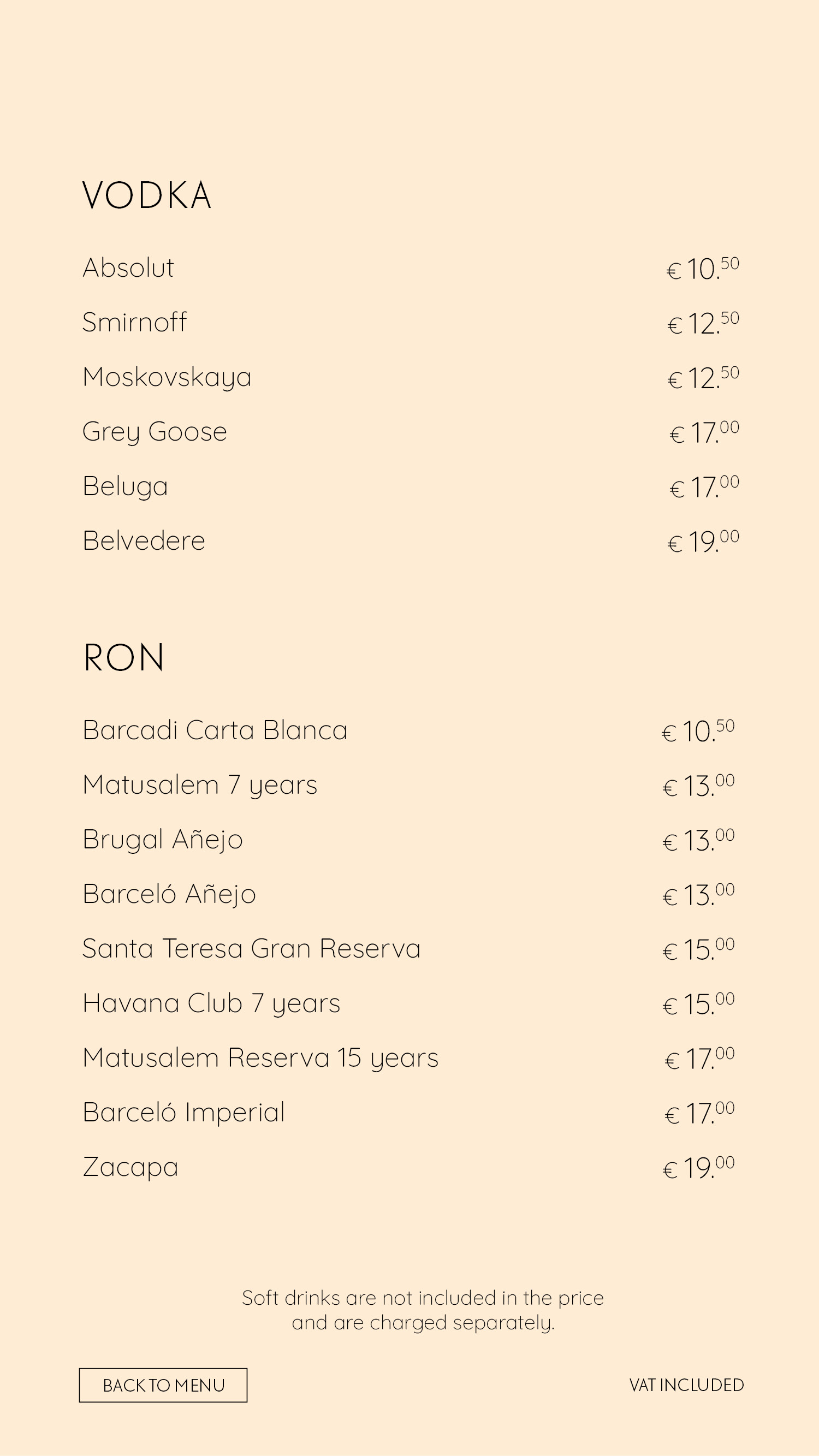Click the VAT INCLUDED label
This screenshot has height=1456, width=819.
[687, 1386]
